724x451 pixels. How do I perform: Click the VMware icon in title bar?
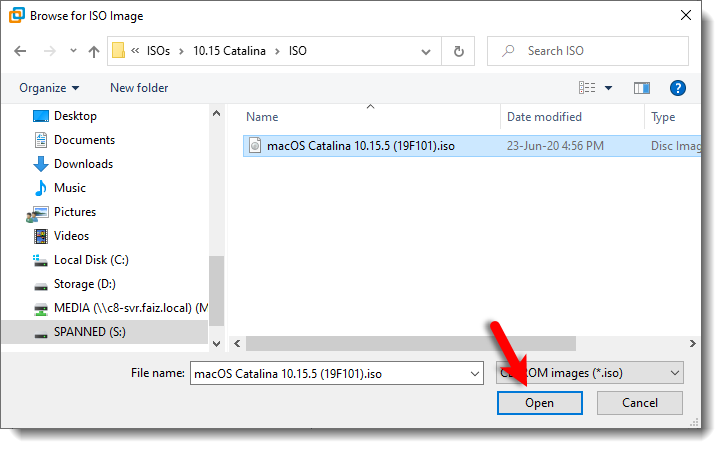(x=16, y=15)
